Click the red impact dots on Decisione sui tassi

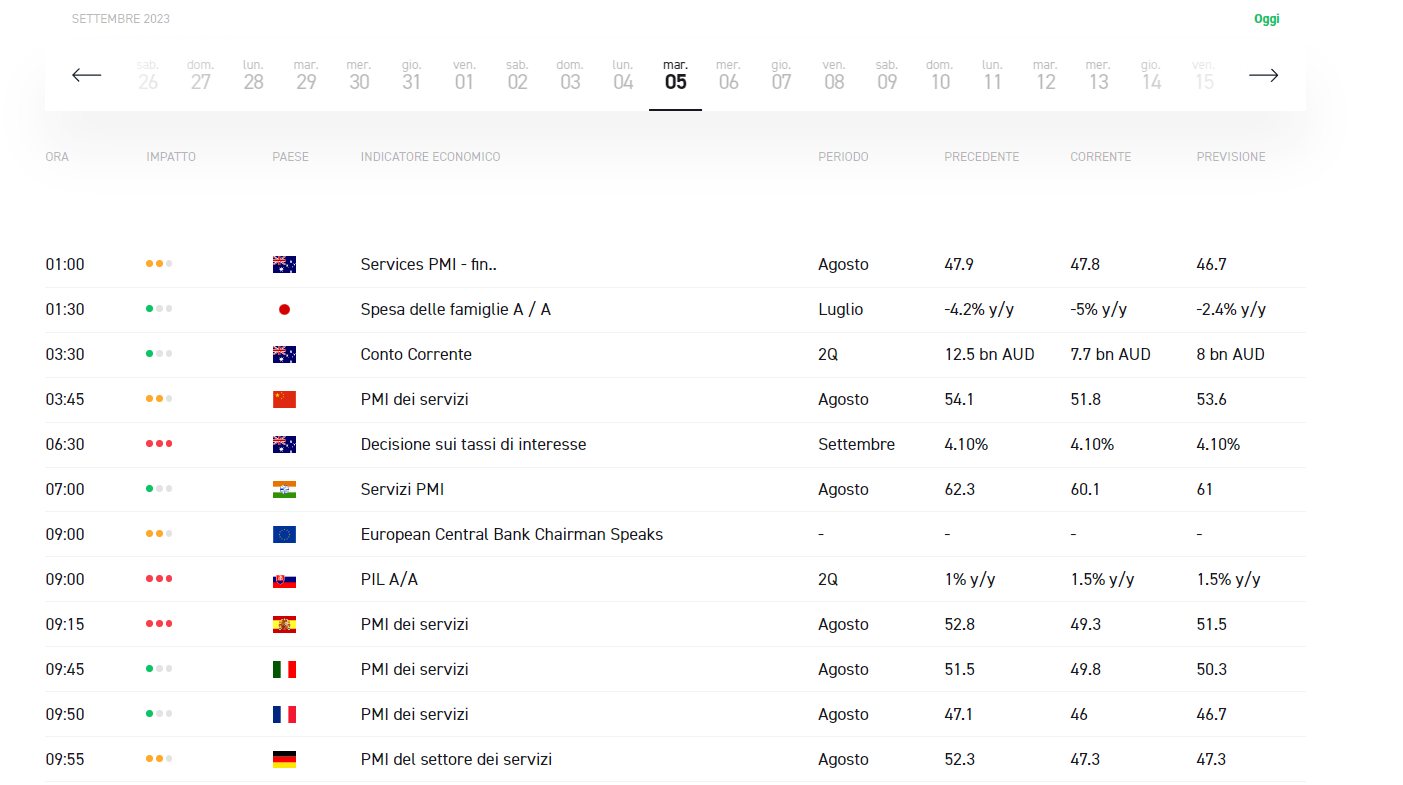point(158,444)
